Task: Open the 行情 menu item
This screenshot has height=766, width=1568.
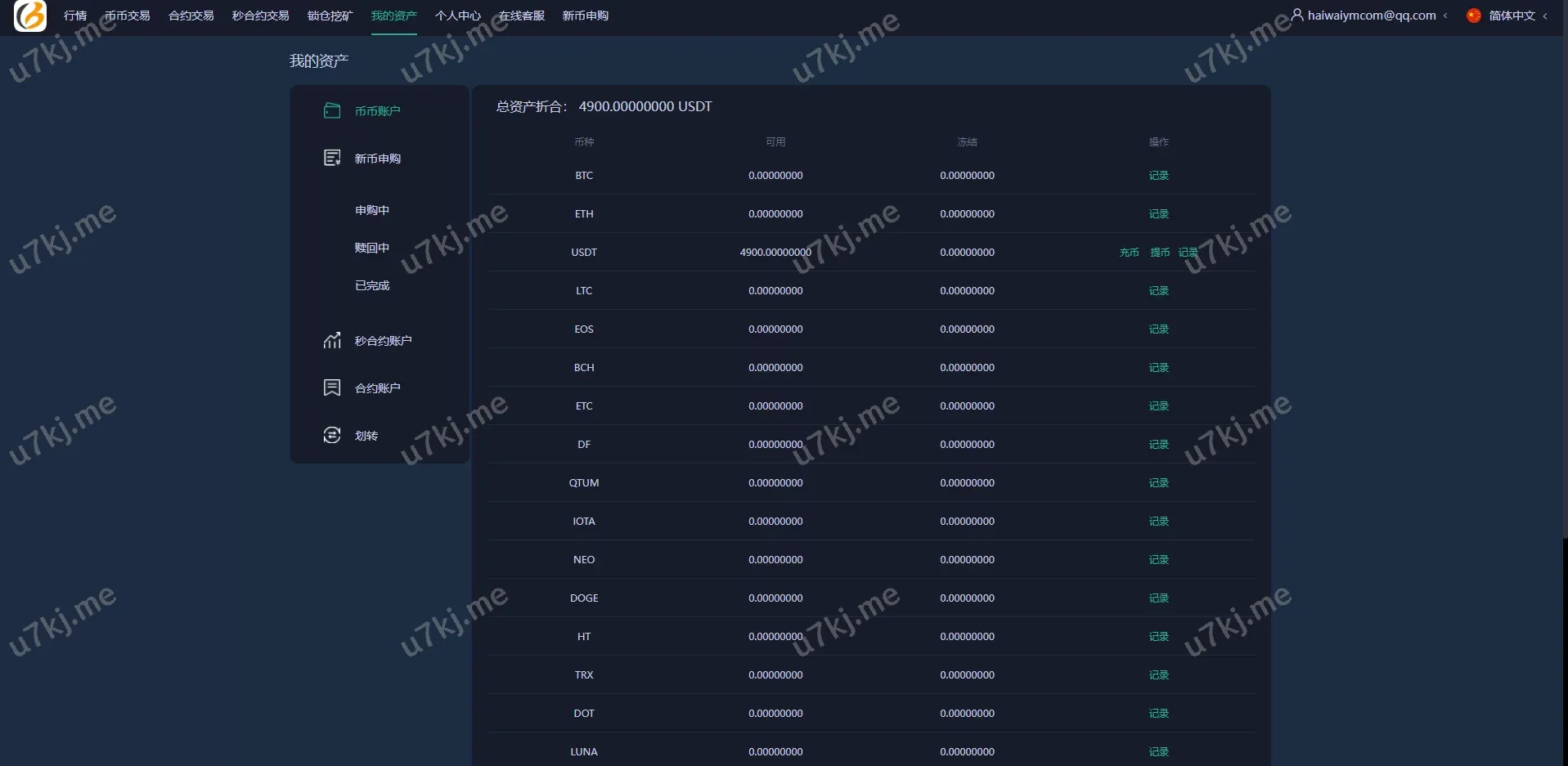Action: [x=75, y=16]
